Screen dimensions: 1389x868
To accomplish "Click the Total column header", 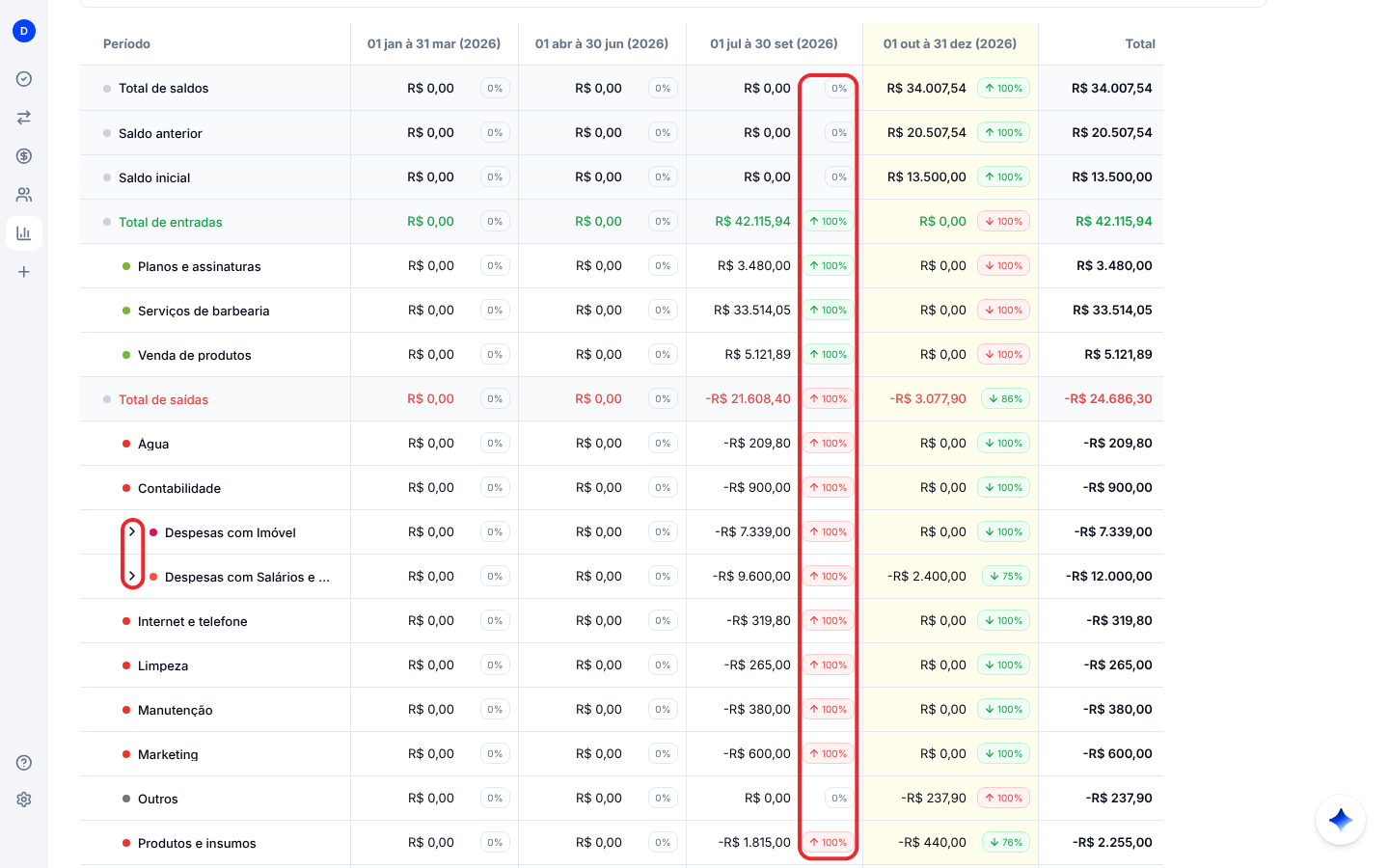I will point(1140,43).
